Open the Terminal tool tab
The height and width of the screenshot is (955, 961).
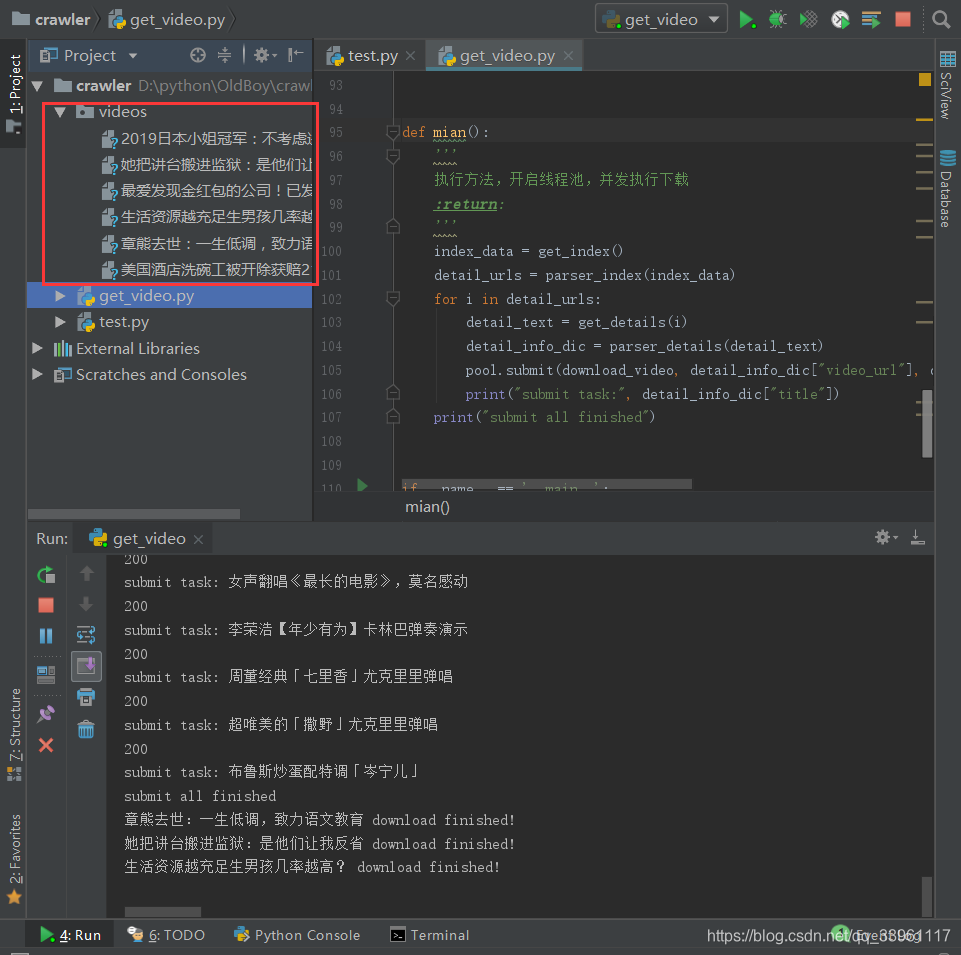pyautogui.click(x=430, y=935)
